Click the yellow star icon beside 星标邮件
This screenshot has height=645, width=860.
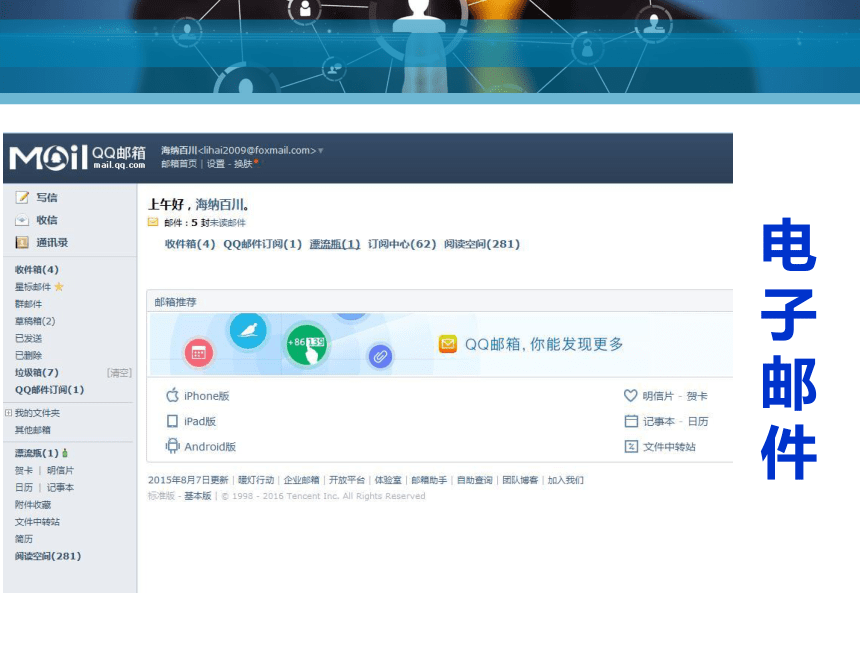[x=59, y=286]
